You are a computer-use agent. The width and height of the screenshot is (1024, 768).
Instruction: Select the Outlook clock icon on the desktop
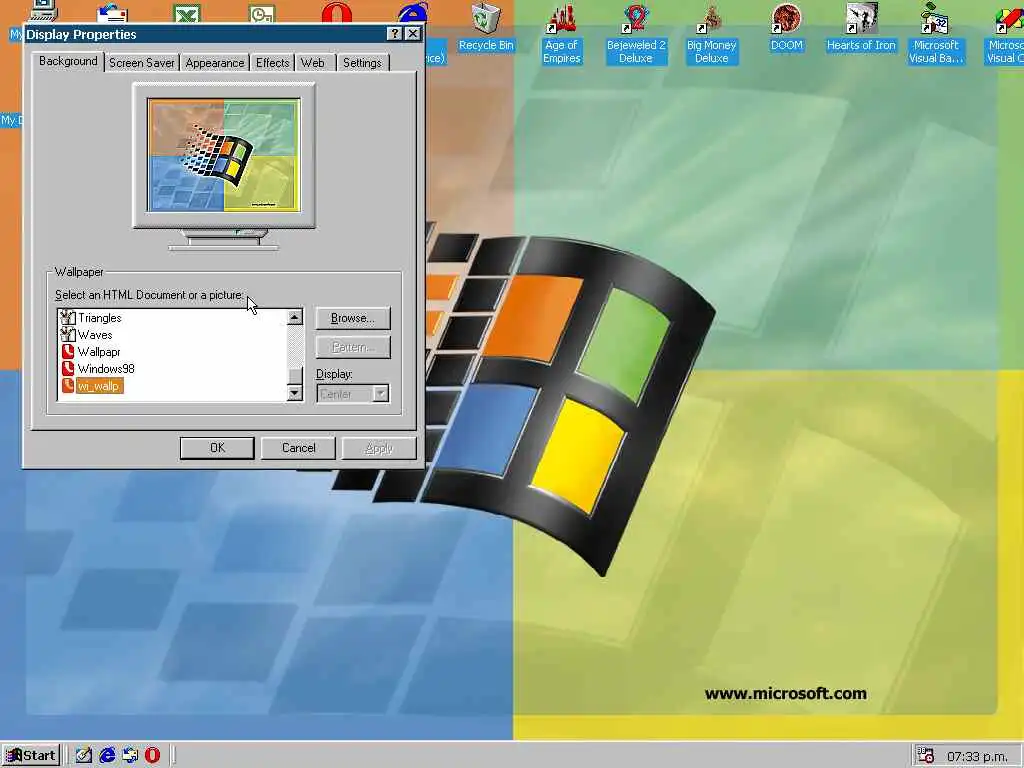262,13
